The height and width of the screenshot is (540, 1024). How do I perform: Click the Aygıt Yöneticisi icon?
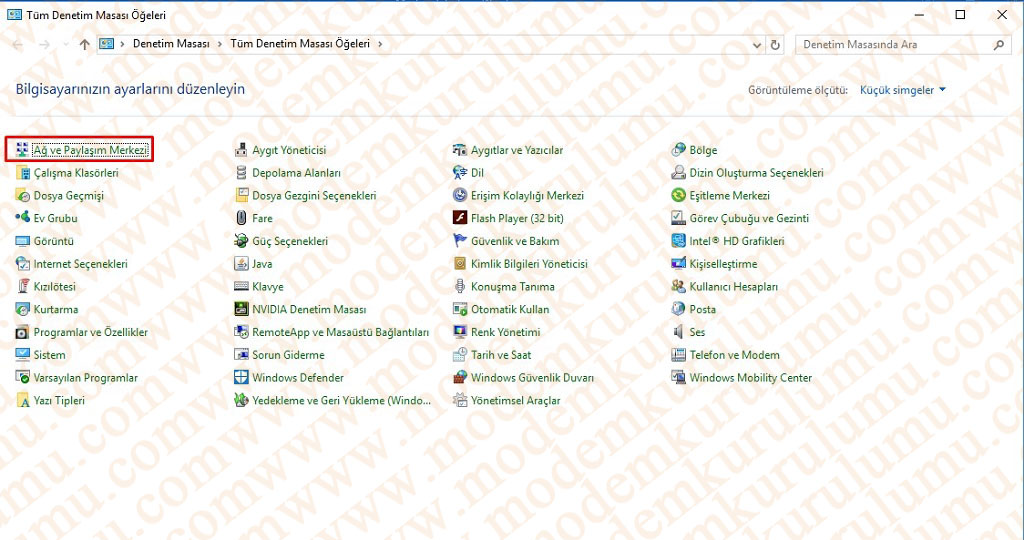coord(241,150)
